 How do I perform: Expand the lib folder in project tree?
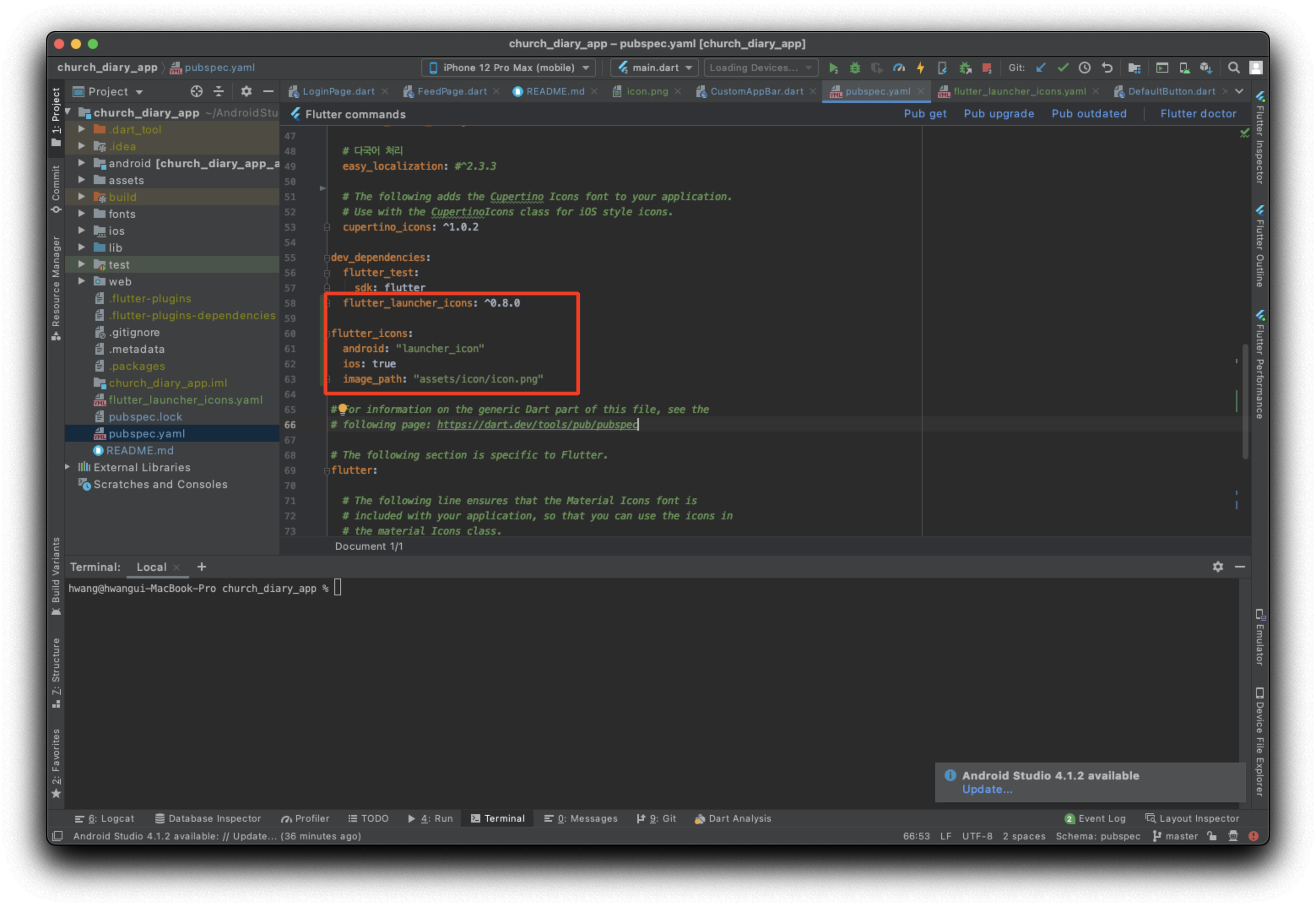click(82, 248)
